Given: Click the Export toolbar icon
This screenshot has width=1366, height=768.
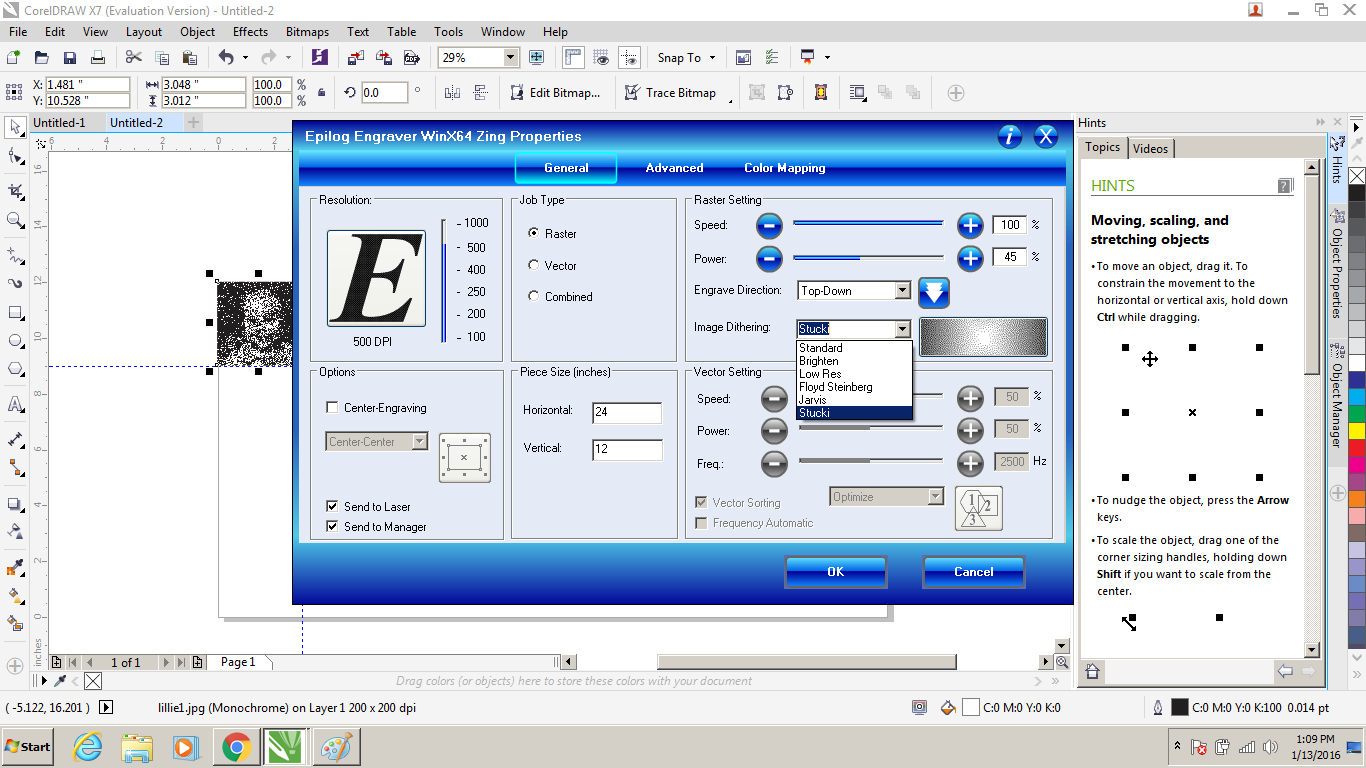Looking at the screenshot, I should coord(383,58).
